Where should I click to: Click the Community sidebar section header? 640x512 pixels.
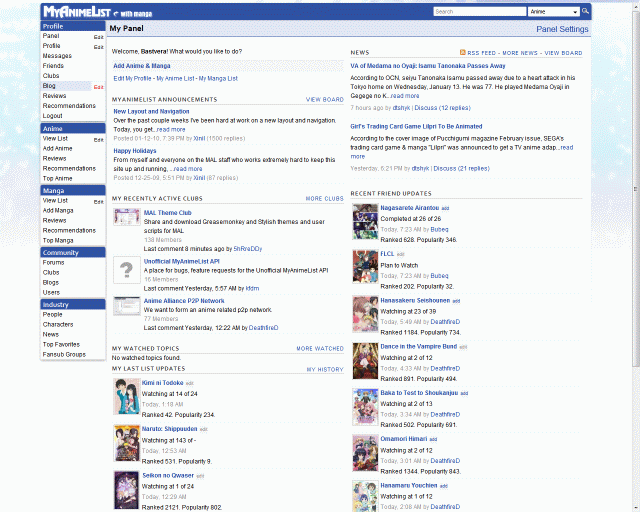coord(73,252)
